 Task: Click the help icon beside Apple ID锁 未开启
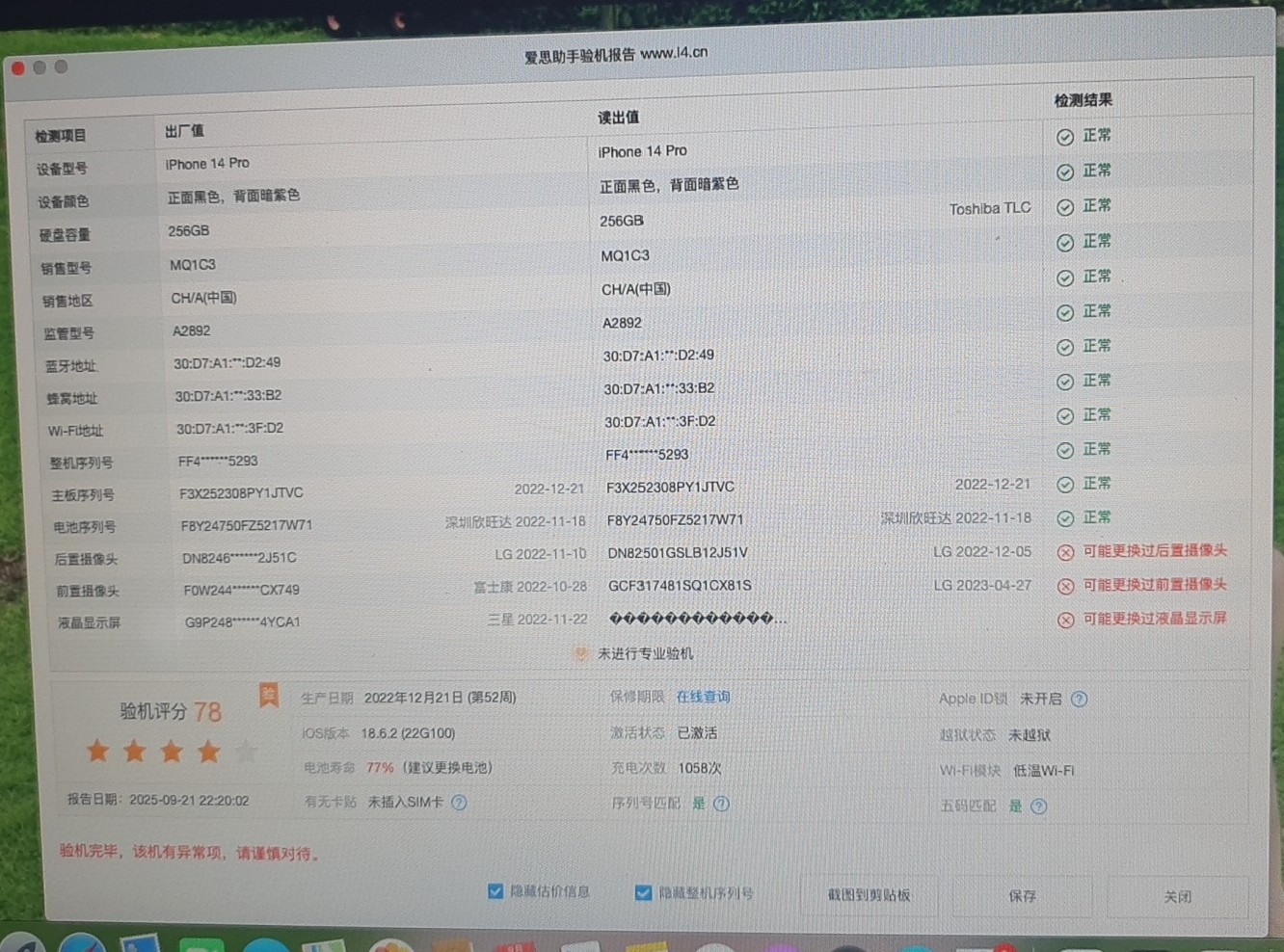coord(1079,700)
